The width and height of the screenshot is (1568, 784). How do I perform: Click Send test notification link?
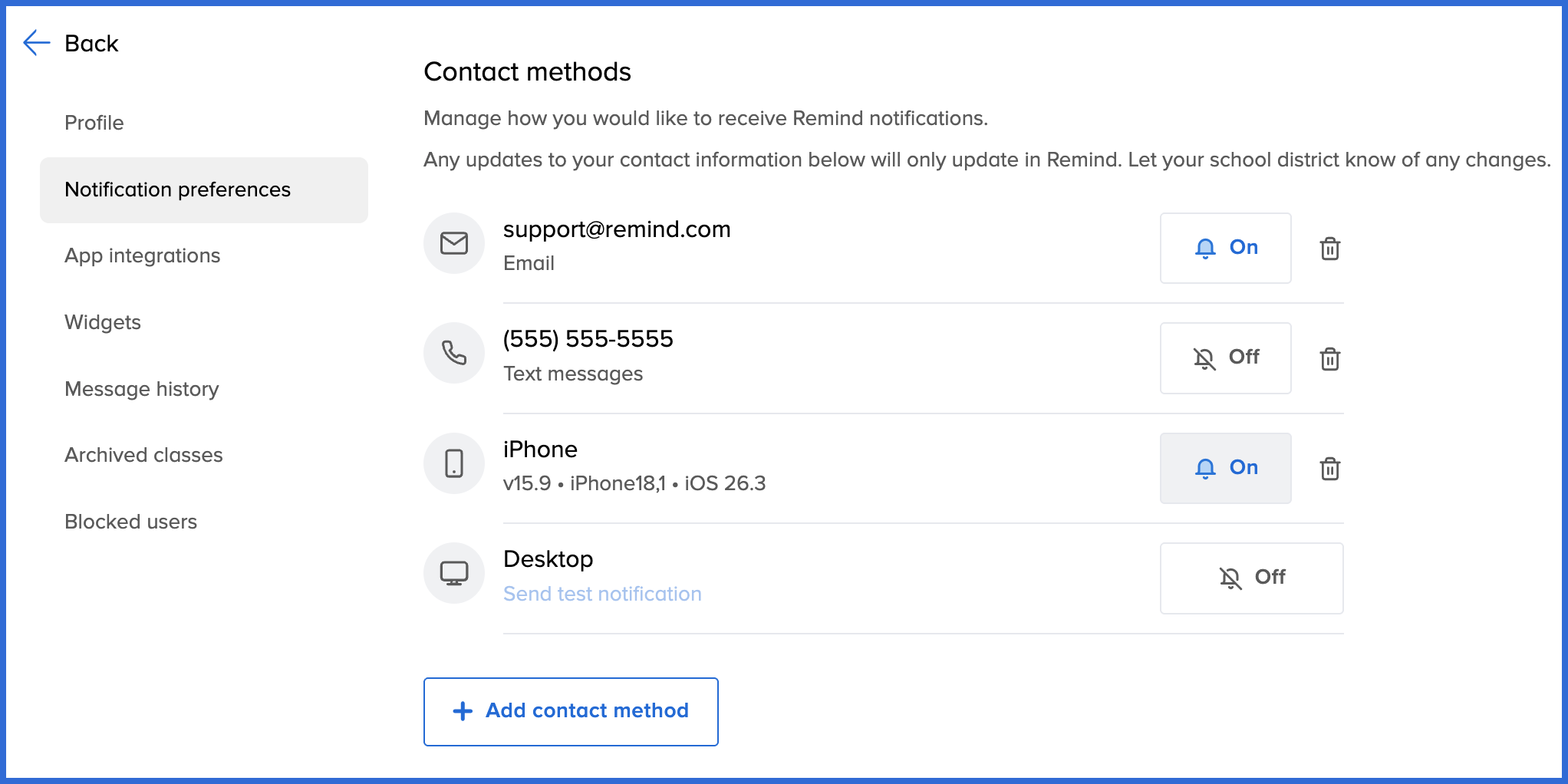click(602, 594)
